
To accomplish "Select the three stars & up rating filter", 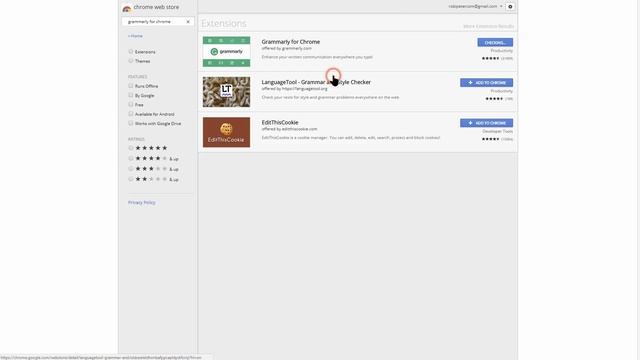I will (131, 169).
